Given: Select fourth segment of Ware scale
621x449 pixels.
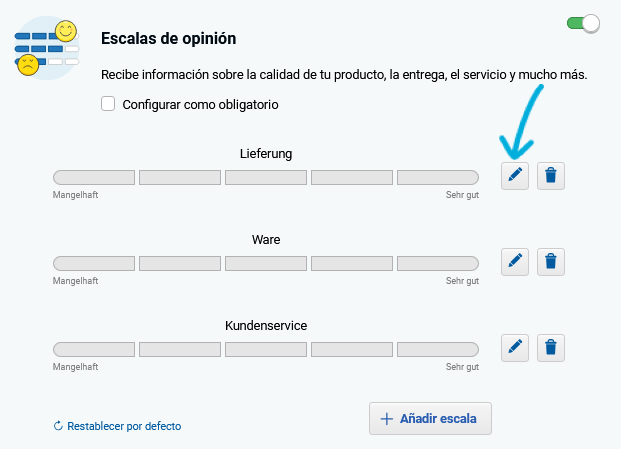Looking at the screenshot, I should [352, 263].
